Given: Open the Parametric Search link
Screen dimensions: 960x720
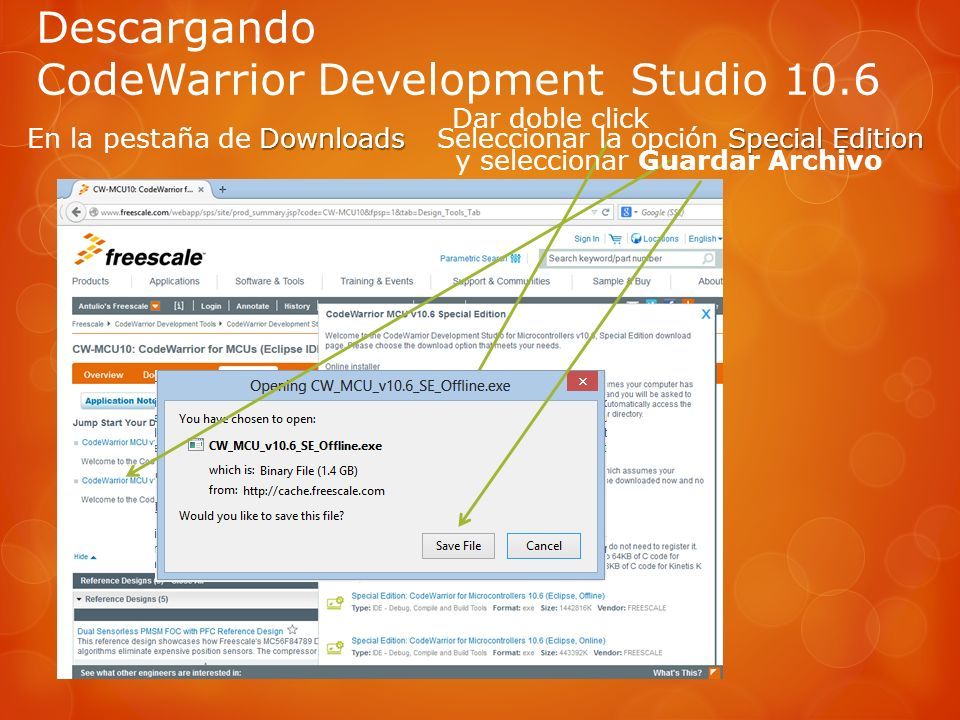Looking at the screenshot, I should pyautogui.click(x=473, y=258).
